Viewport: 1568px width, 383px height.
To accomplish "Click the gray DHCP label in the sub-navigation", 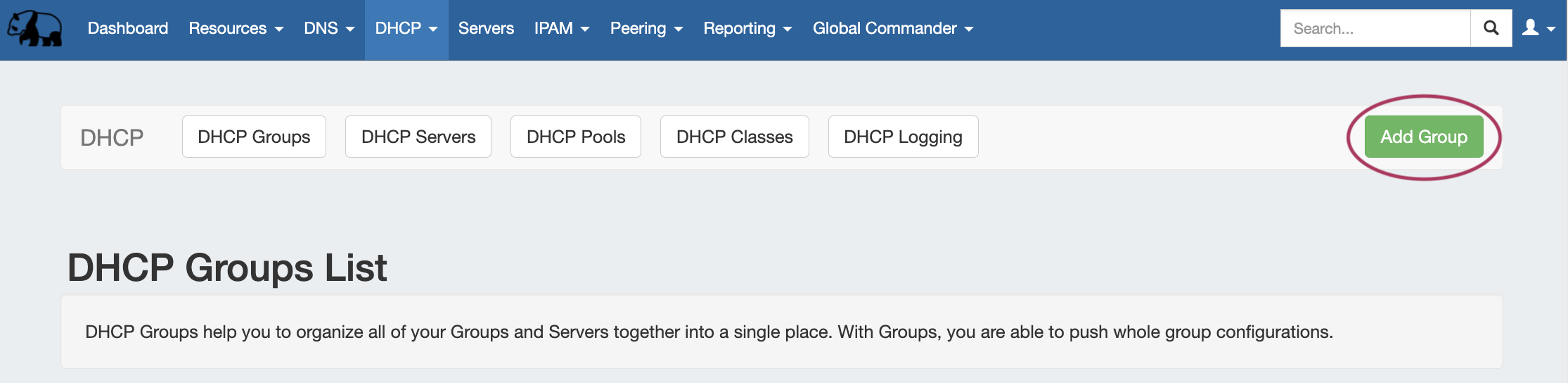I will click(x=112, y=137).
